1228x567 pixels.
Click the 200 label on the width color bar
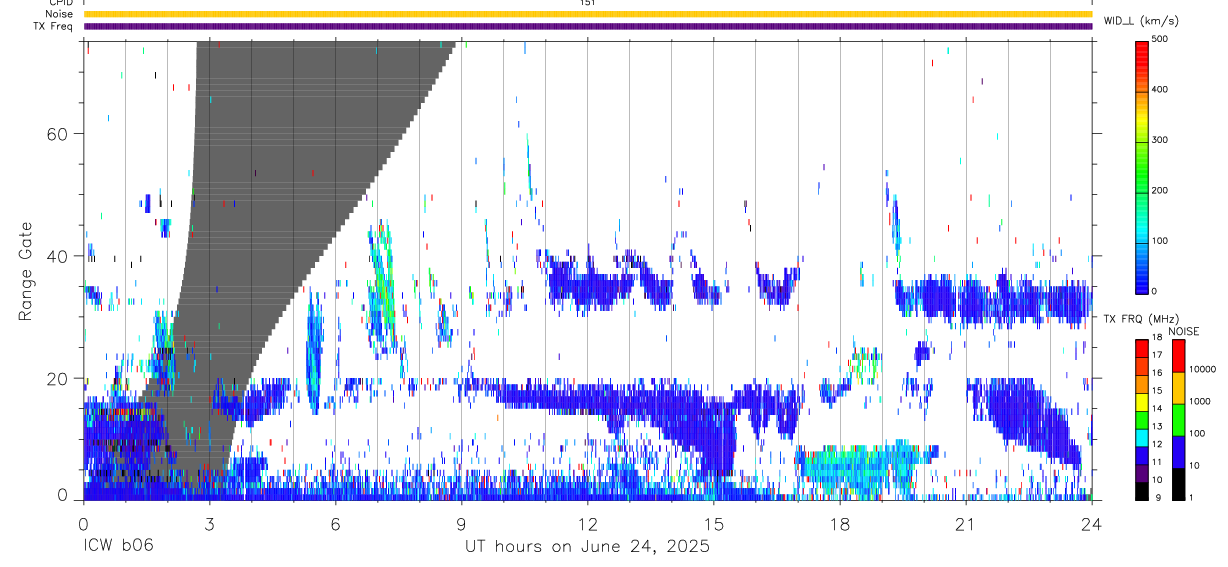pos(1159,190)
